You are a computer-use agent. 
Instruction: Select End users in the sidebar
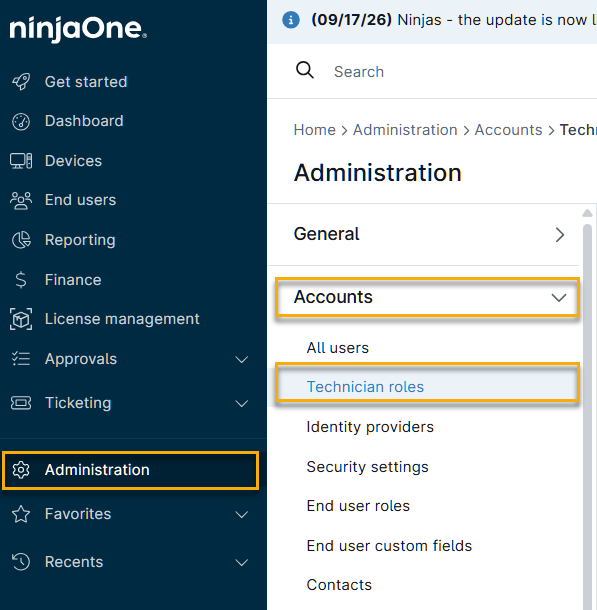click(x=81, y=200)
